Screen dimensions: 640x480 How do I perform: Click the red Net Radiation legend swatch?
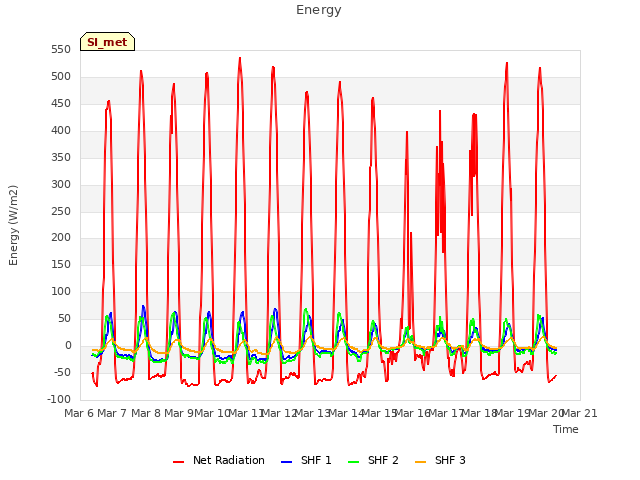click(178, 462)
